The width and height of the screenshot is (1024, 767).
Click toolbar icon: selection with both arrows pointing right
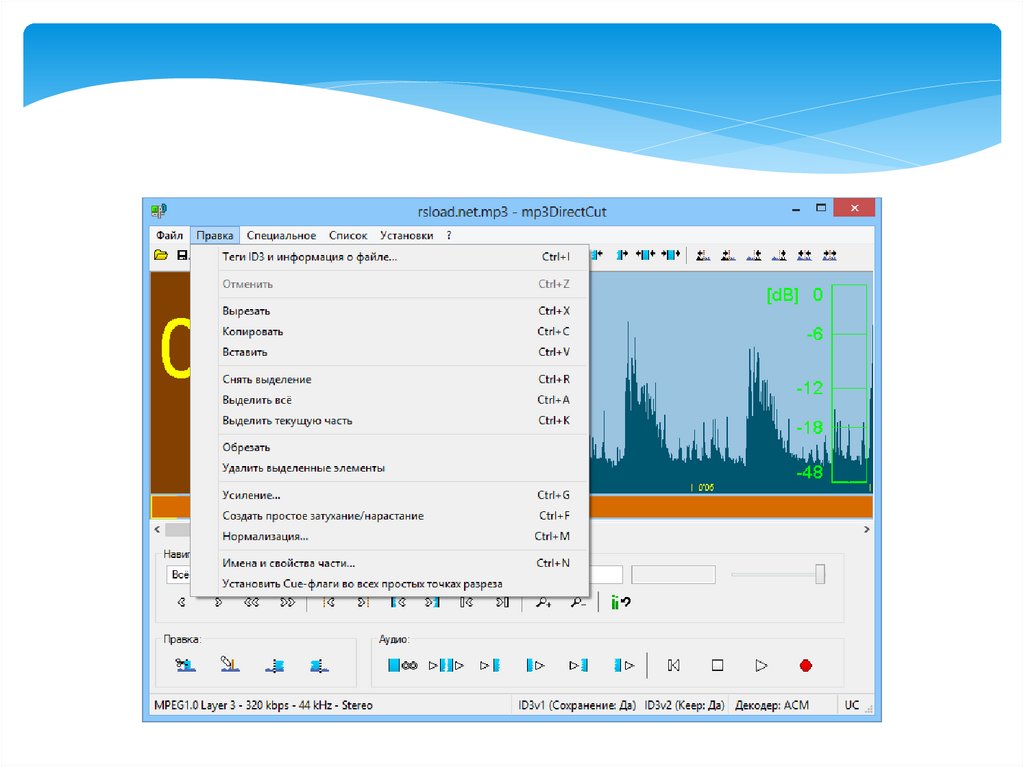coord(671,255)
